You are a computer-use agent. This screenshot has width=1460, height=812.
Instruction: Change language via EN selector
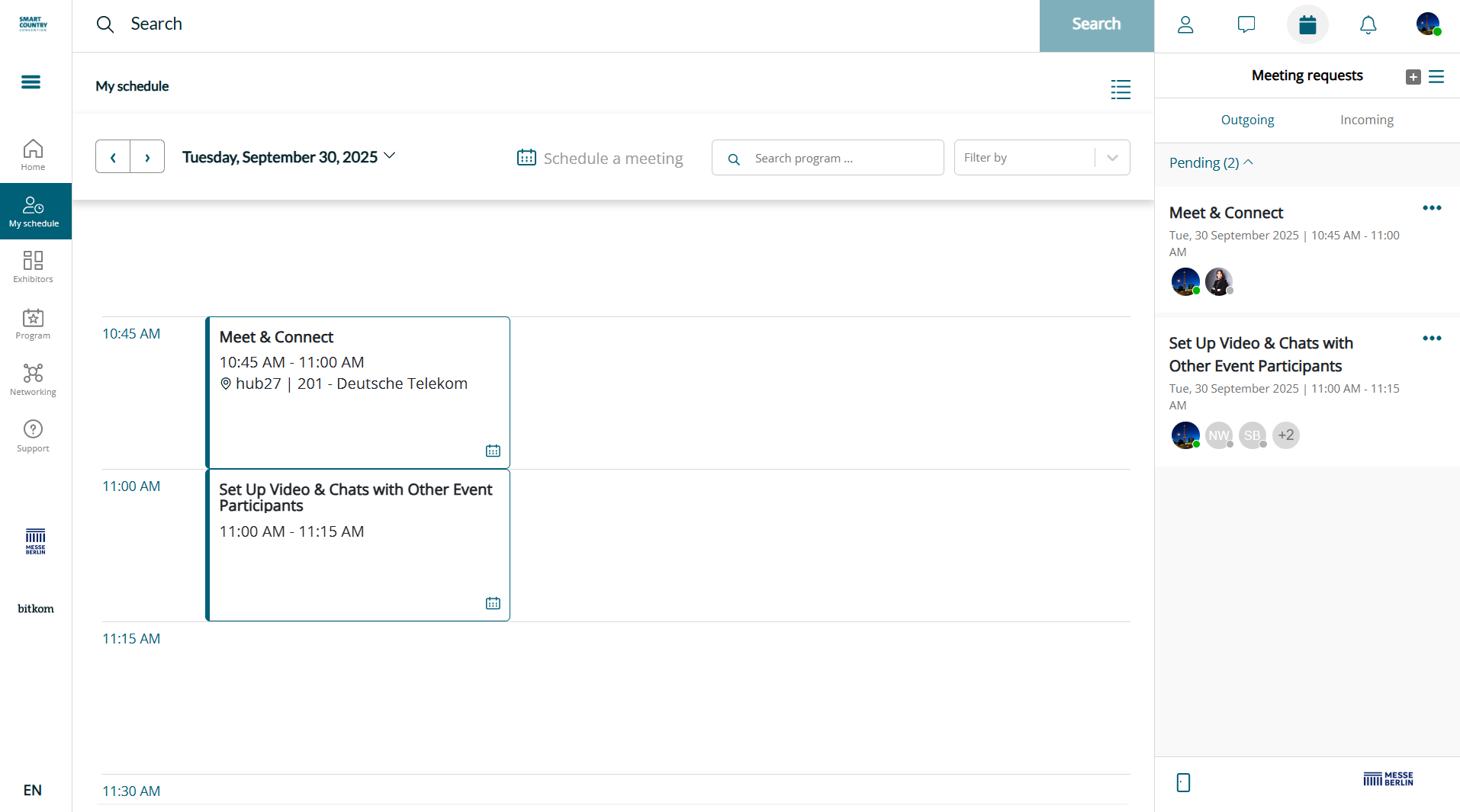click(33, 791)
